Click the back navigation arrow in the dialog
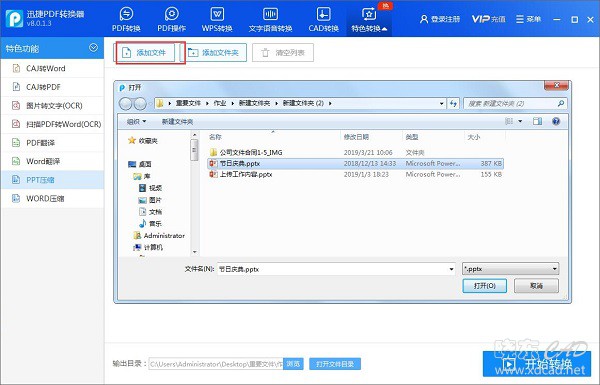 pyautogui.click(x=126, y=103)
